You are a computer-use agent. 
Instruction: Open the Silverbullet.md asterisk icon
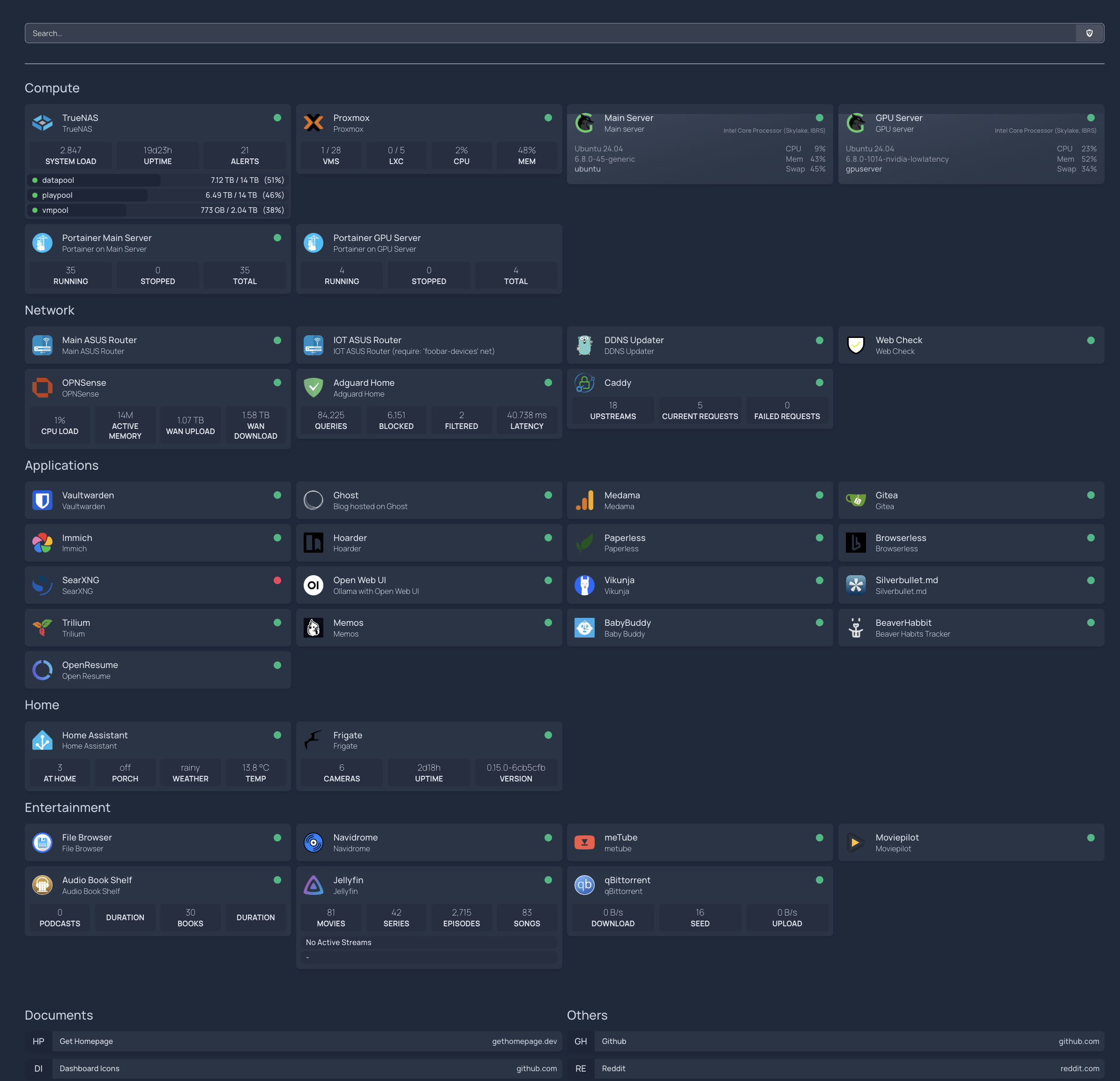(x=855, y=586)
